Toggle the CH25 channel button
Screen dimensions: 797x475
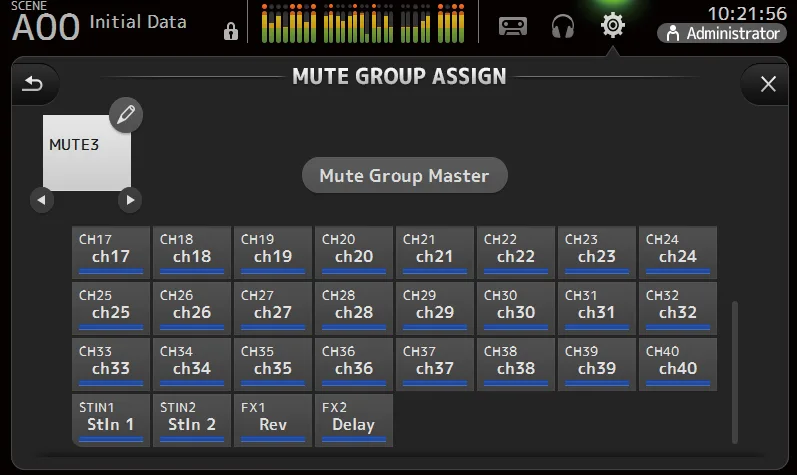pyautogui.click(x=111, y=308)
